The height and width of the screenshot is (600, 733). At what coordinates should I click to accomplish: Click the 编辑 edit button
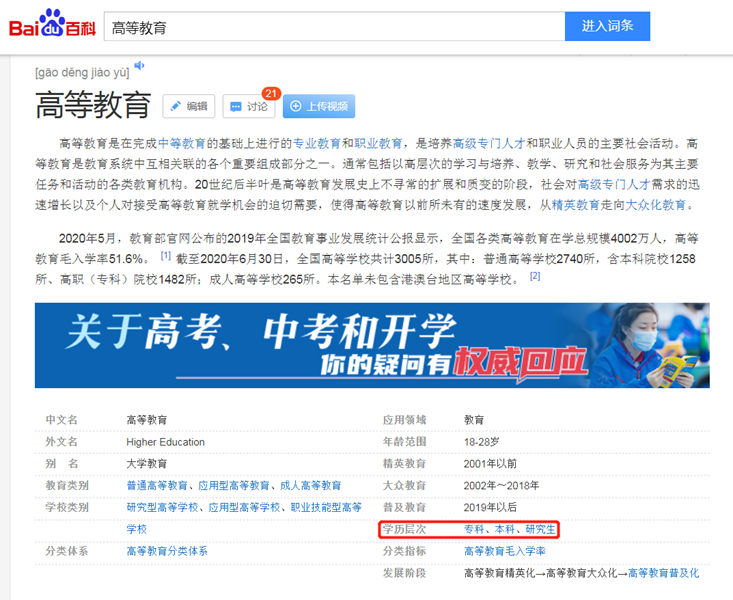[188, 106]
